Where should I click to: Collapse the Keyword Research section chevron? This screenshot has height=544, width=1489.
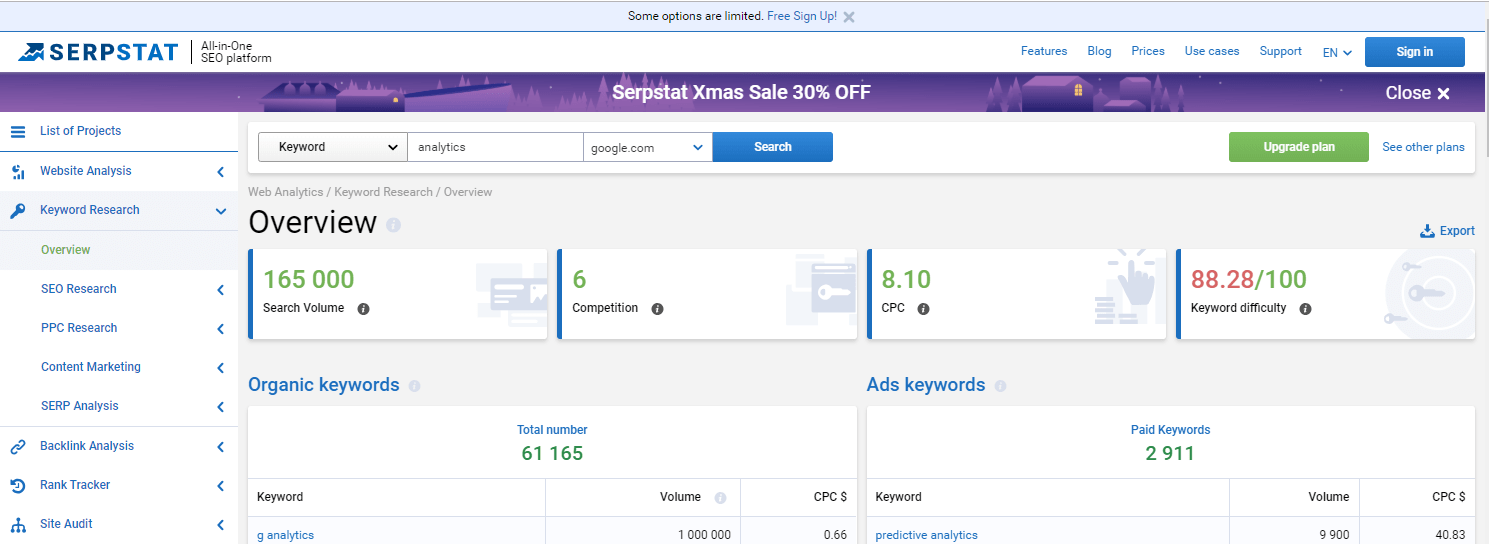(220, 211)
